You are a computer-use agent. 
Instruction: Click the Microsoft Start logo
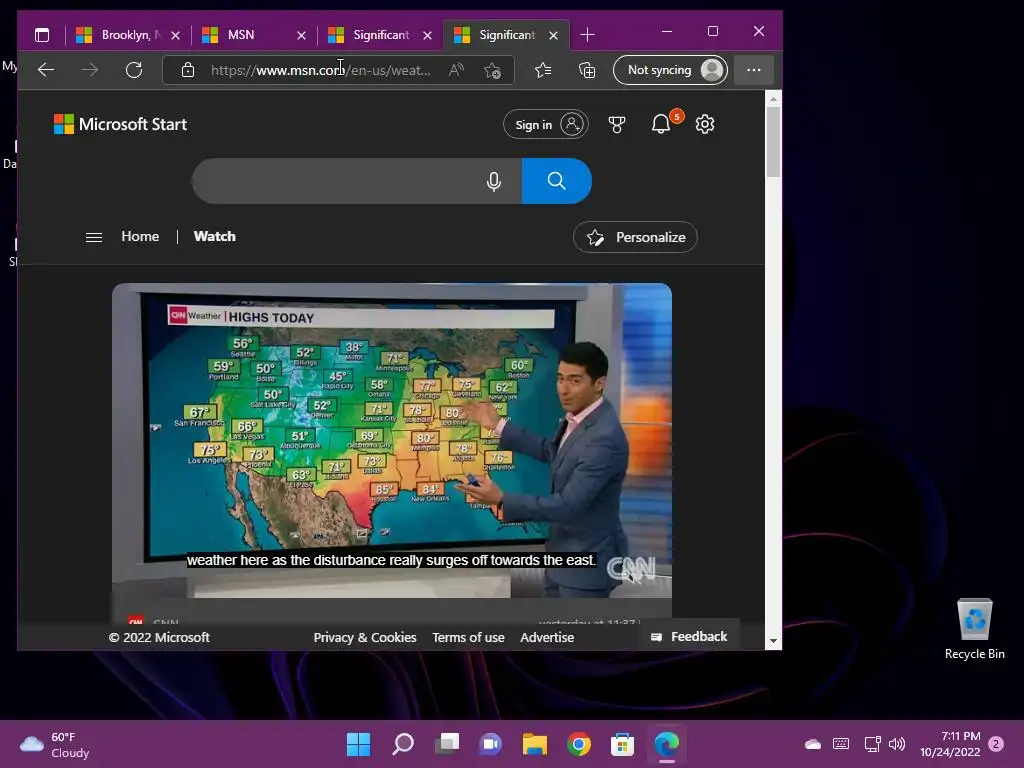tap(120, 124)
